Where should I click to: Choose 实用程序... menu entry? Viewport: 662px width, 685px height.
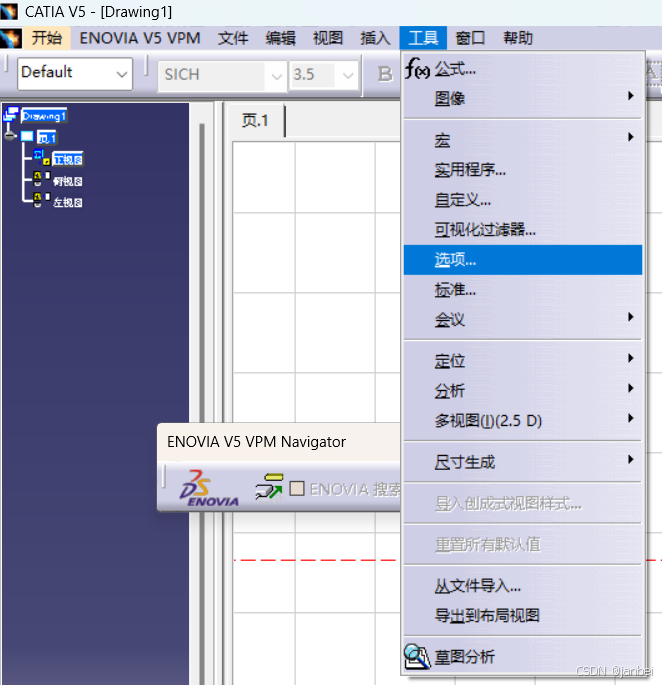[523, 170]
